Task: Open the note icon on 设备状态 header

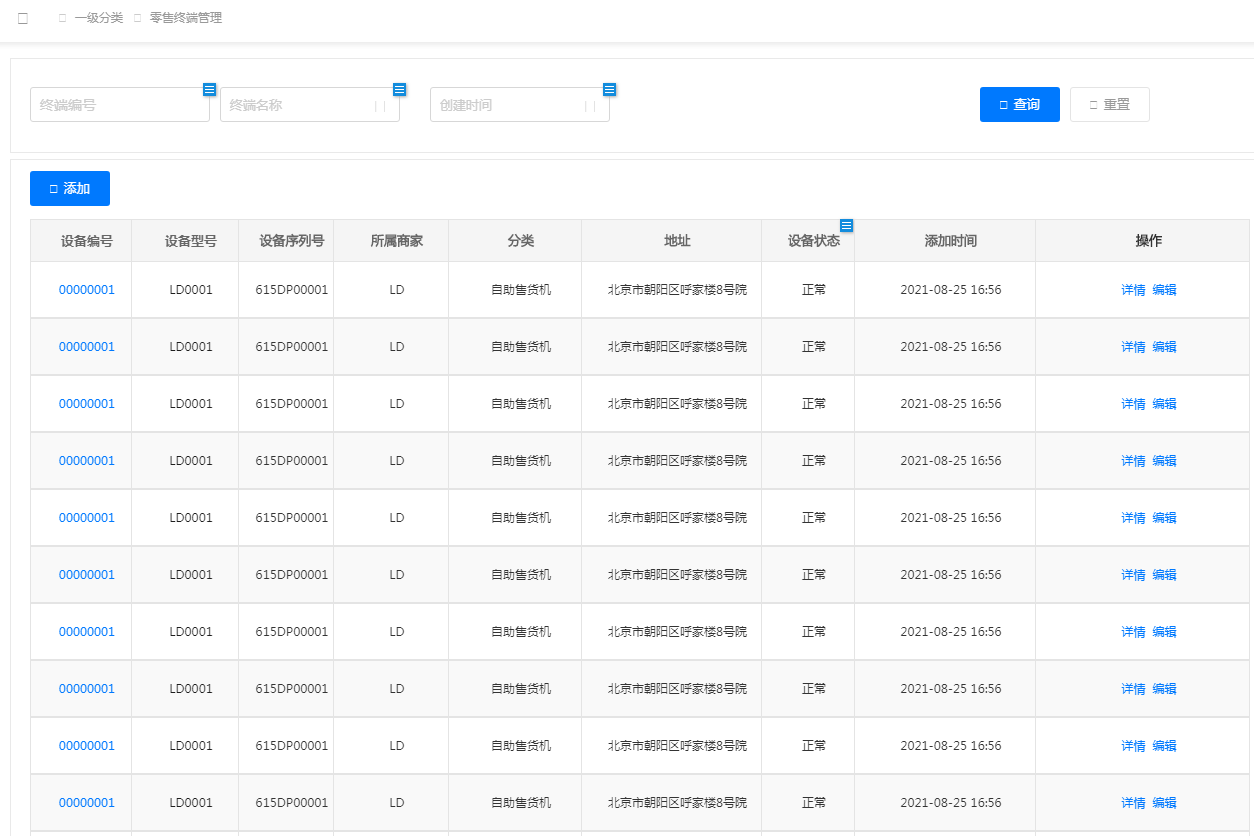Action: click(846, 225)
